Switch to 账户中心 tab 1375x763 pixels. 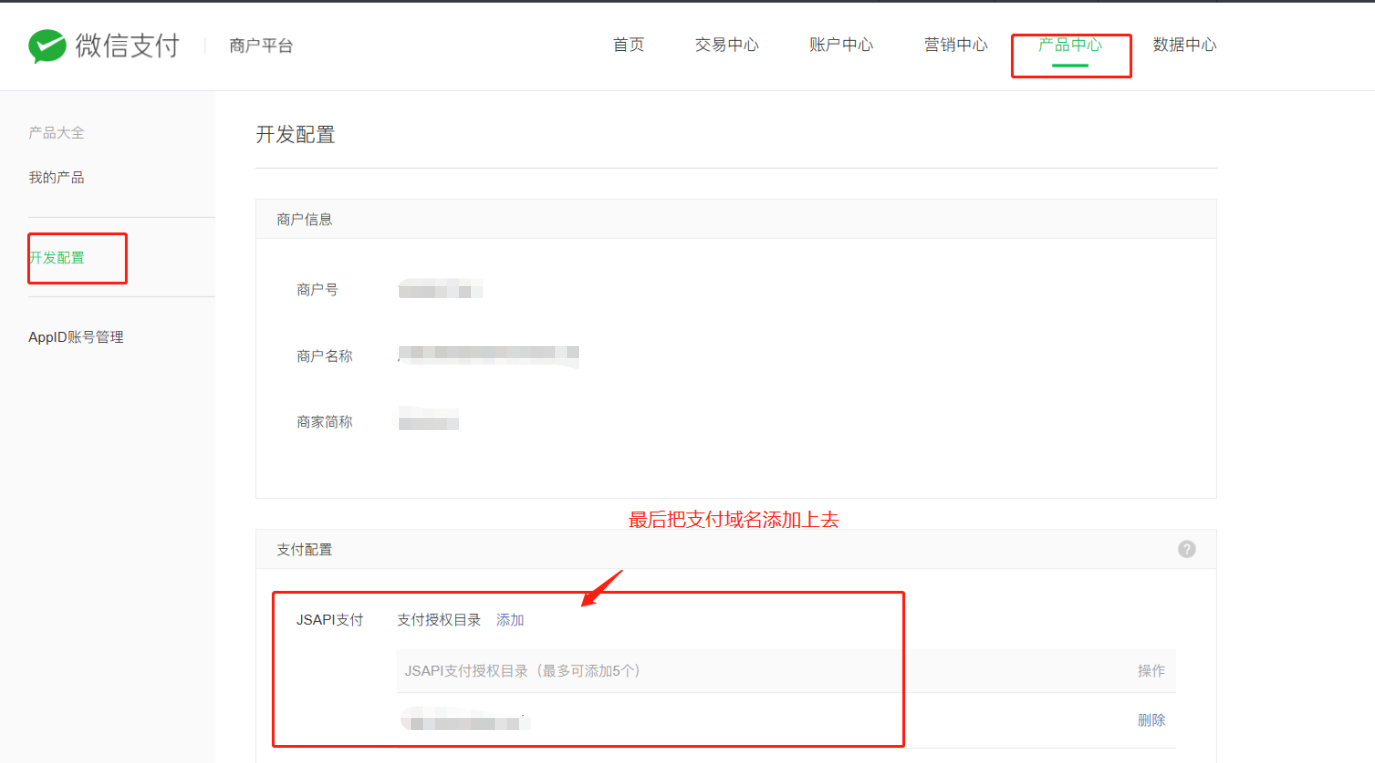click(x=841, y=45)
